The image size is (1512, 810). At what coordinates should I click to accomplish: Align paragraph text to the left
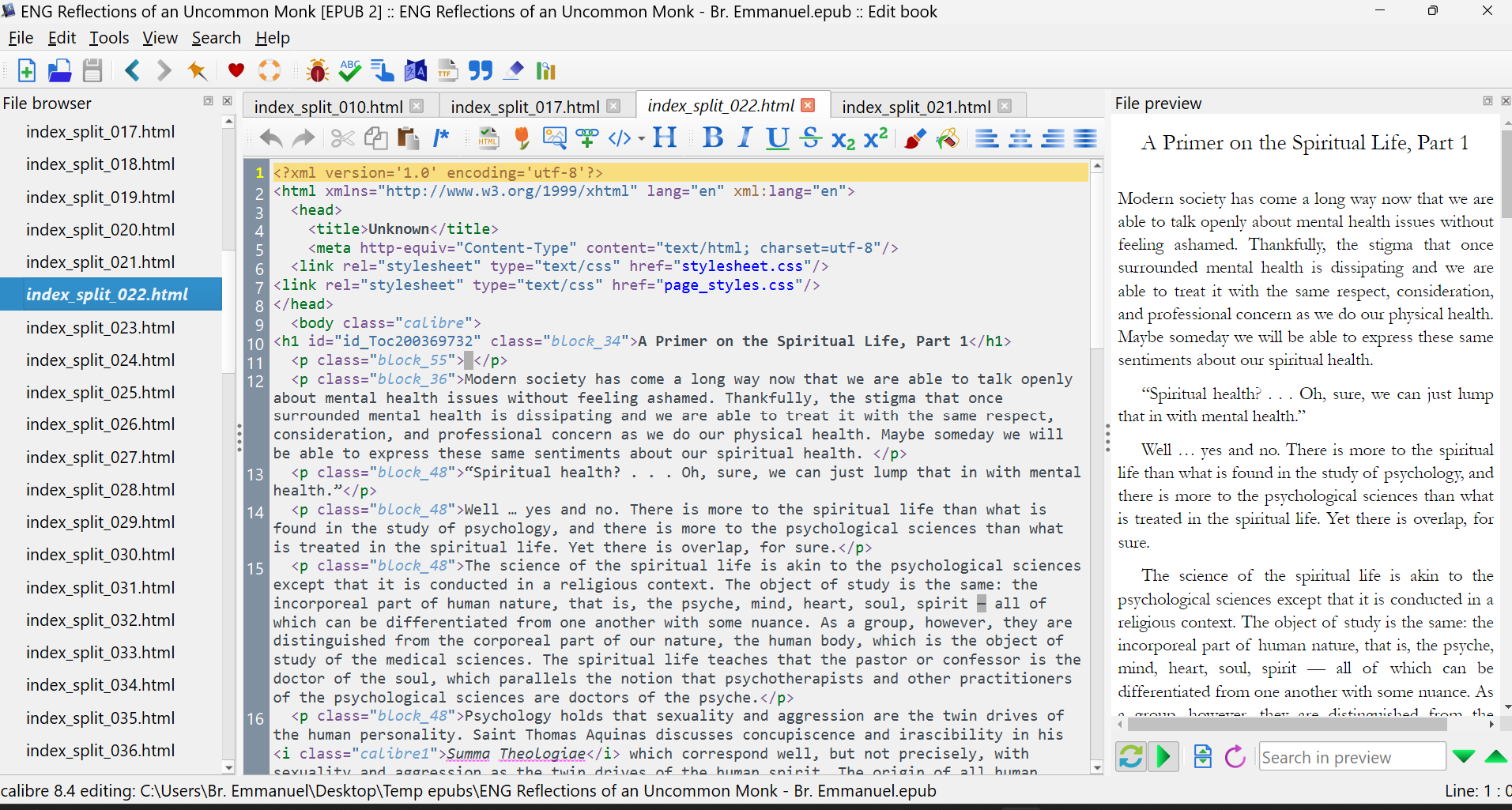pos(986,138)
